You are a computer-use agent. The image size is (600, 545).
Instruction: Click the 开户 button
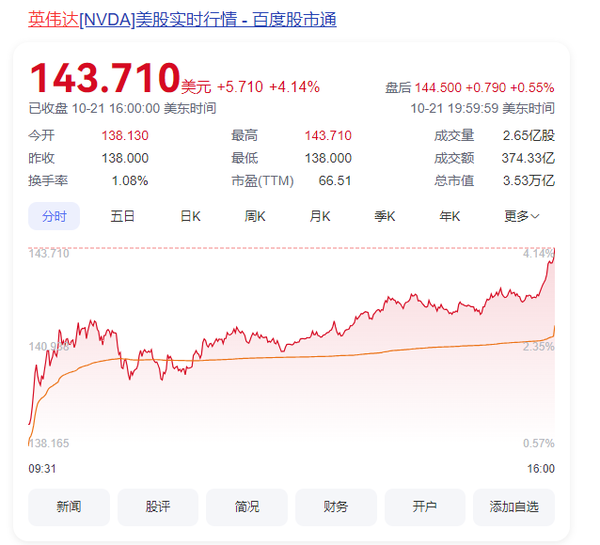425,507
